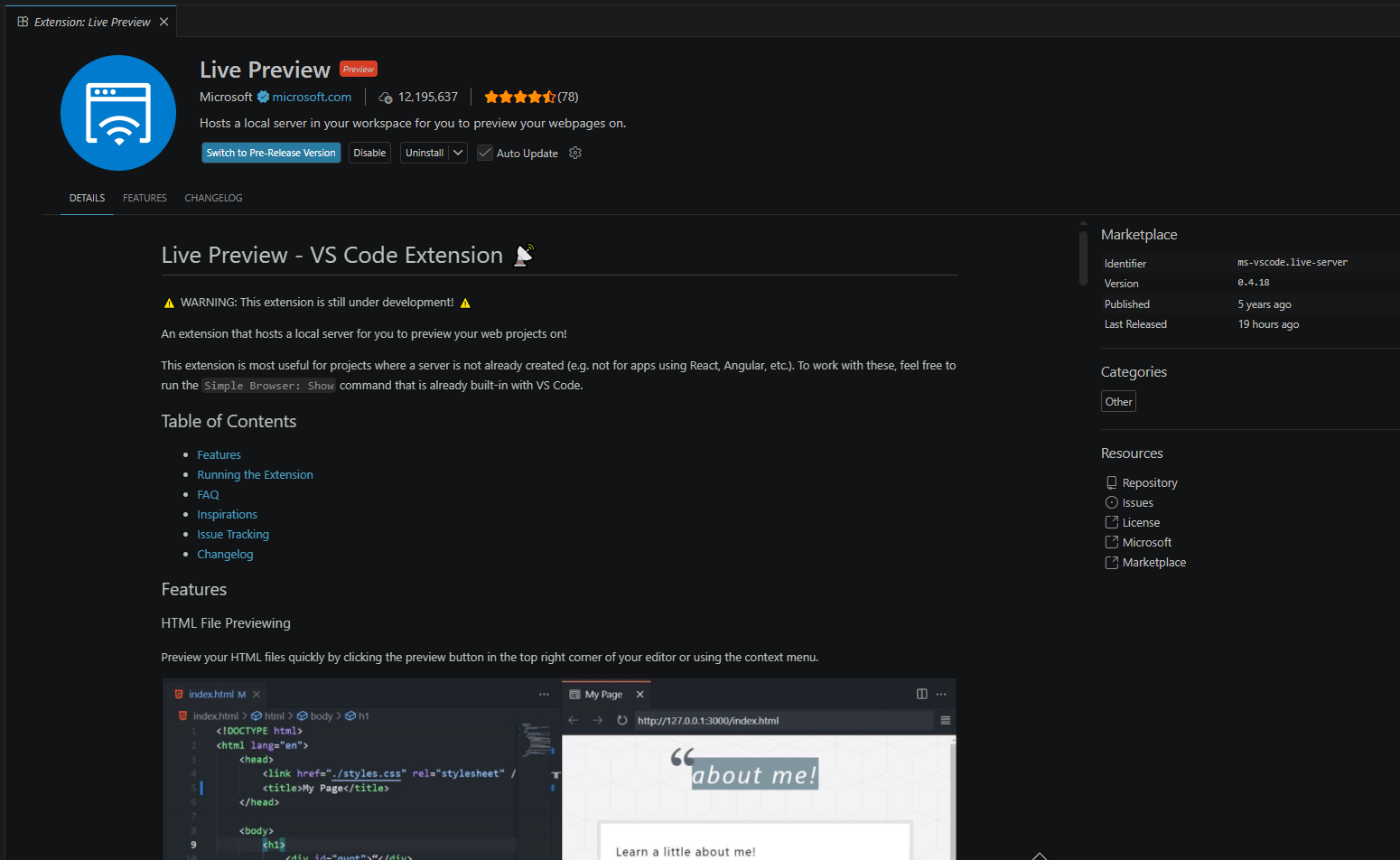Expand the Uninstall dropdown arrow
The height and width of the screenshot is (860, 1400).
coord(458,153)
